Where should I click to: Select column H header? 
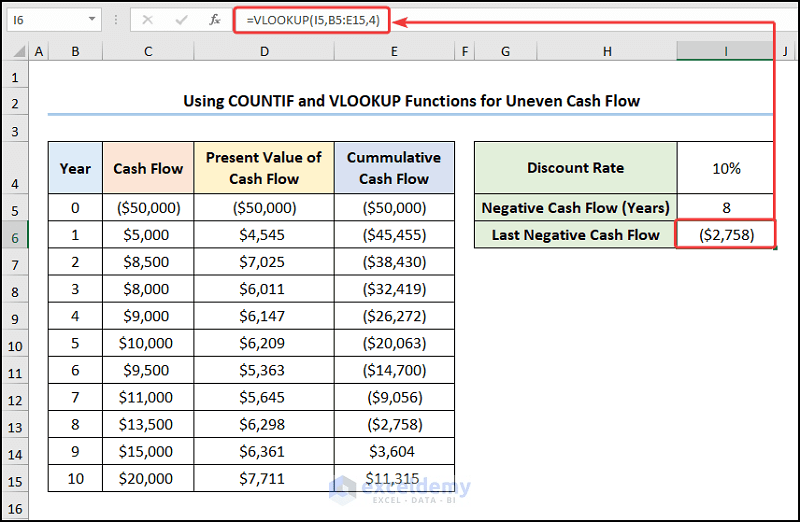coord(607,51)
